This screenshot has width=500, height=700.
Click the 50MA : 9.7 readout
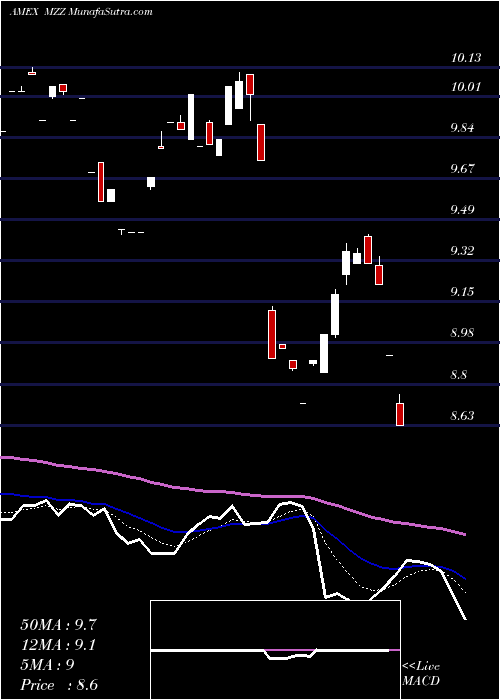click(58, 625)
